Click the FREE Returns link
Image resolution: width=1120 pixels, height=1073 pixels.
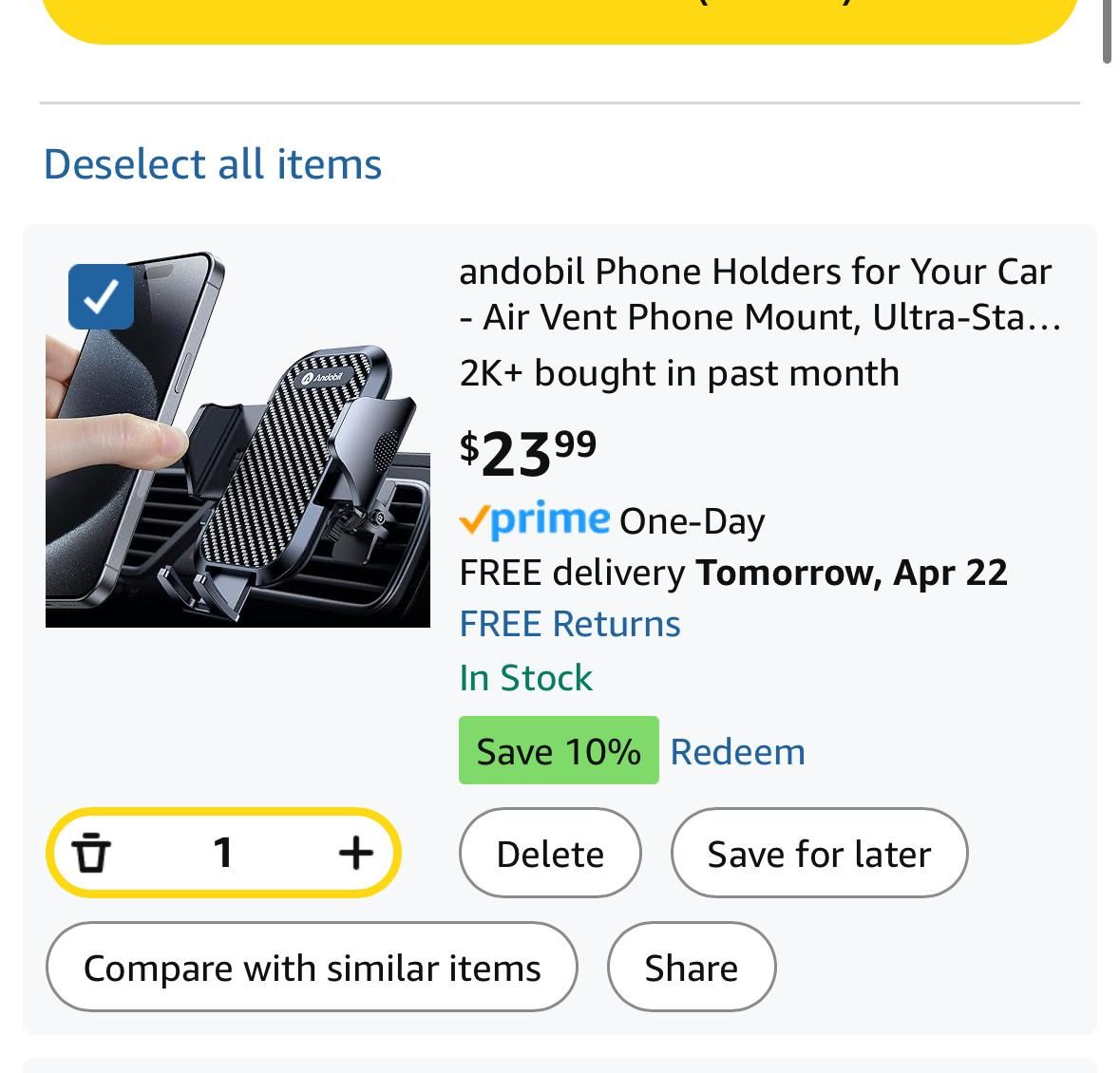[570, 624]
